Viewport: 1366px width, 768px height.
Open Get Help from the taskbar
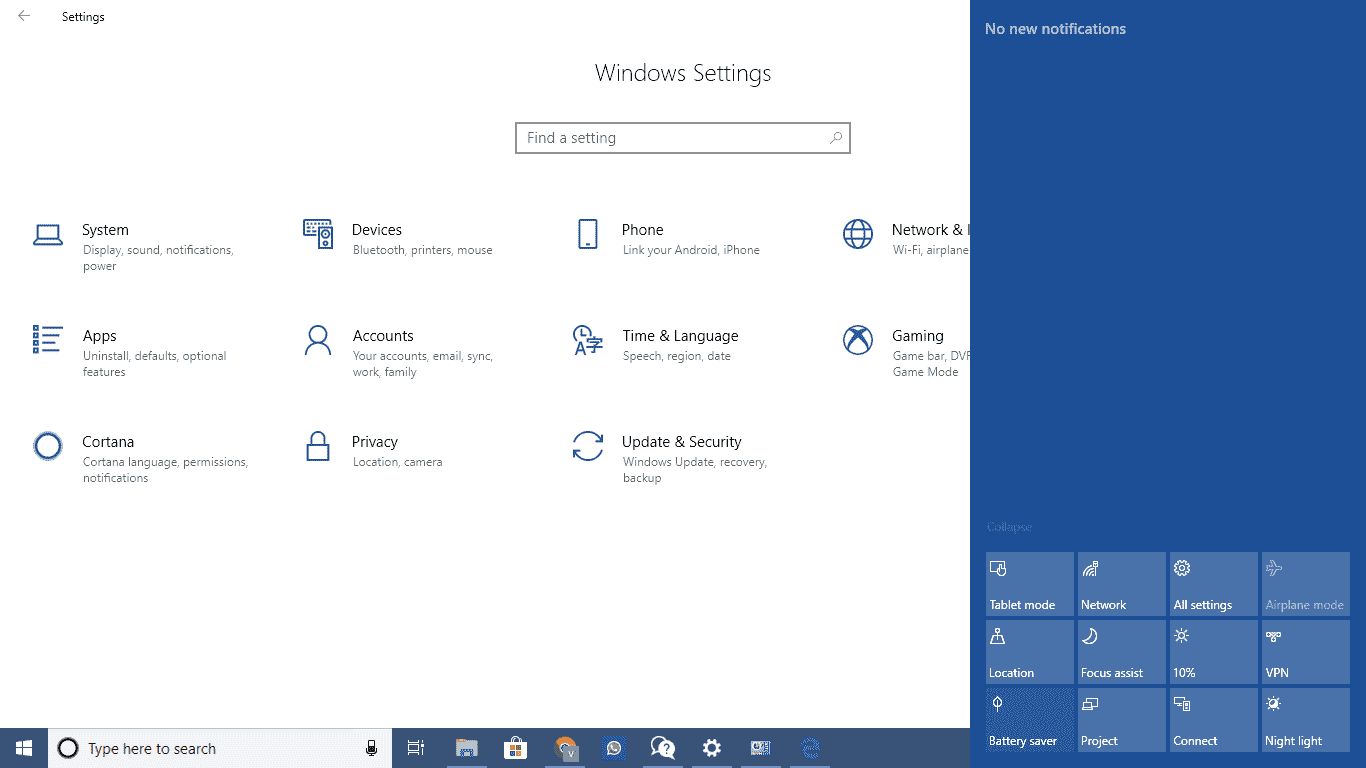[662, 748]
